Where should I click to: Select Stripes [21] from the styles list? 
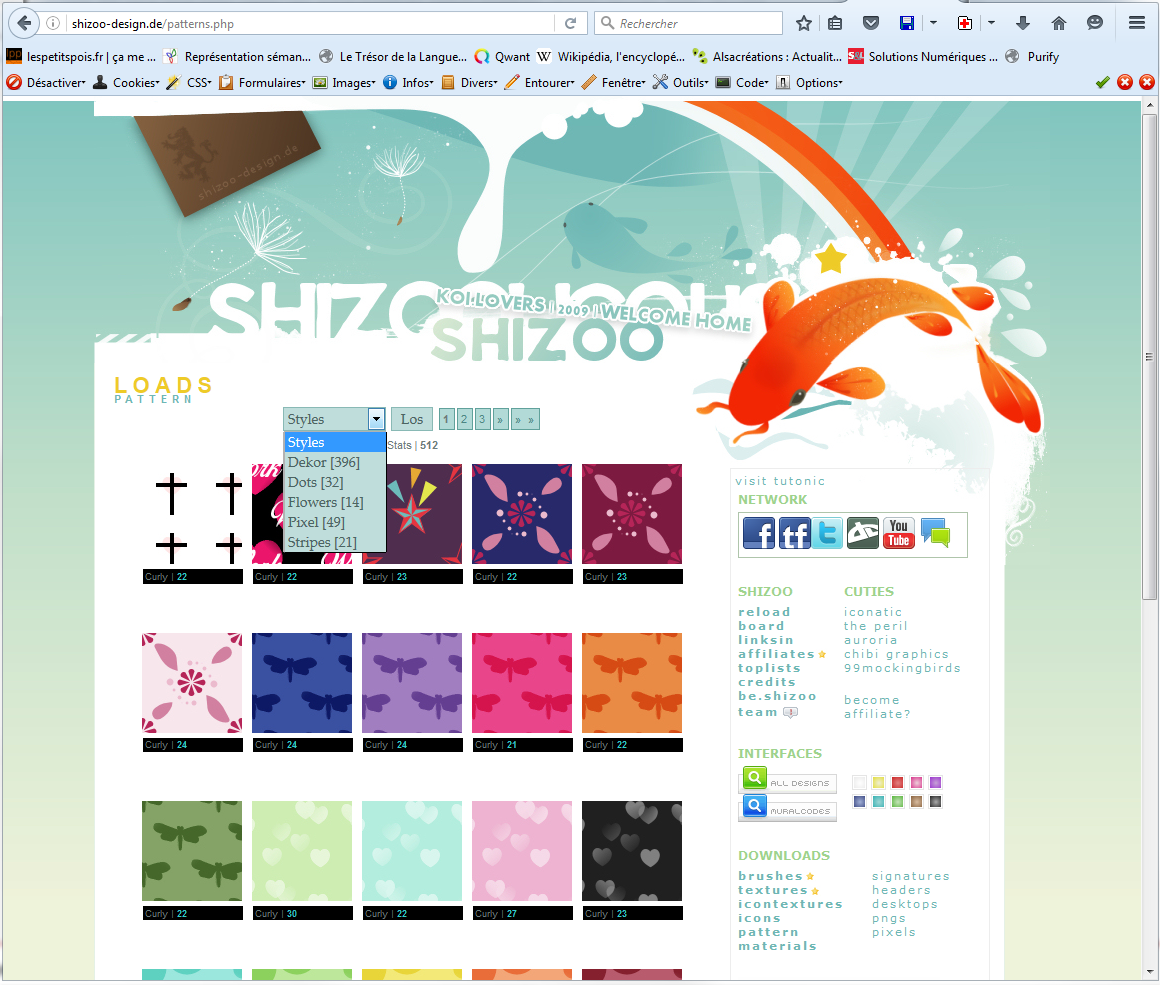tap(335, 542)
